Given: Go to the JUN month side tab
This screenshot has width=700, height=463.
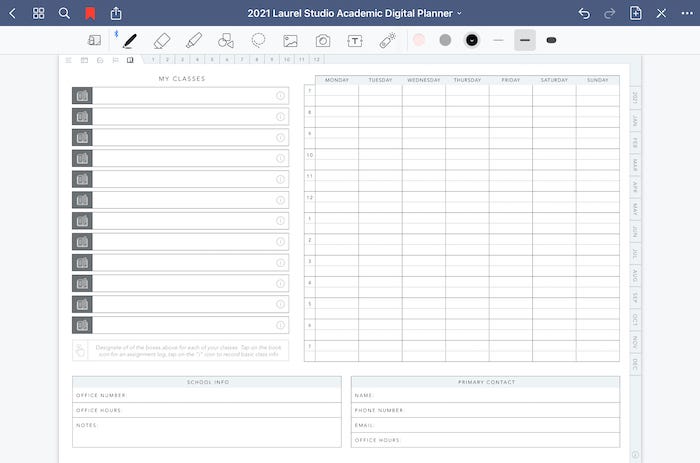Looking at the screenshot, I should point(635,231).
